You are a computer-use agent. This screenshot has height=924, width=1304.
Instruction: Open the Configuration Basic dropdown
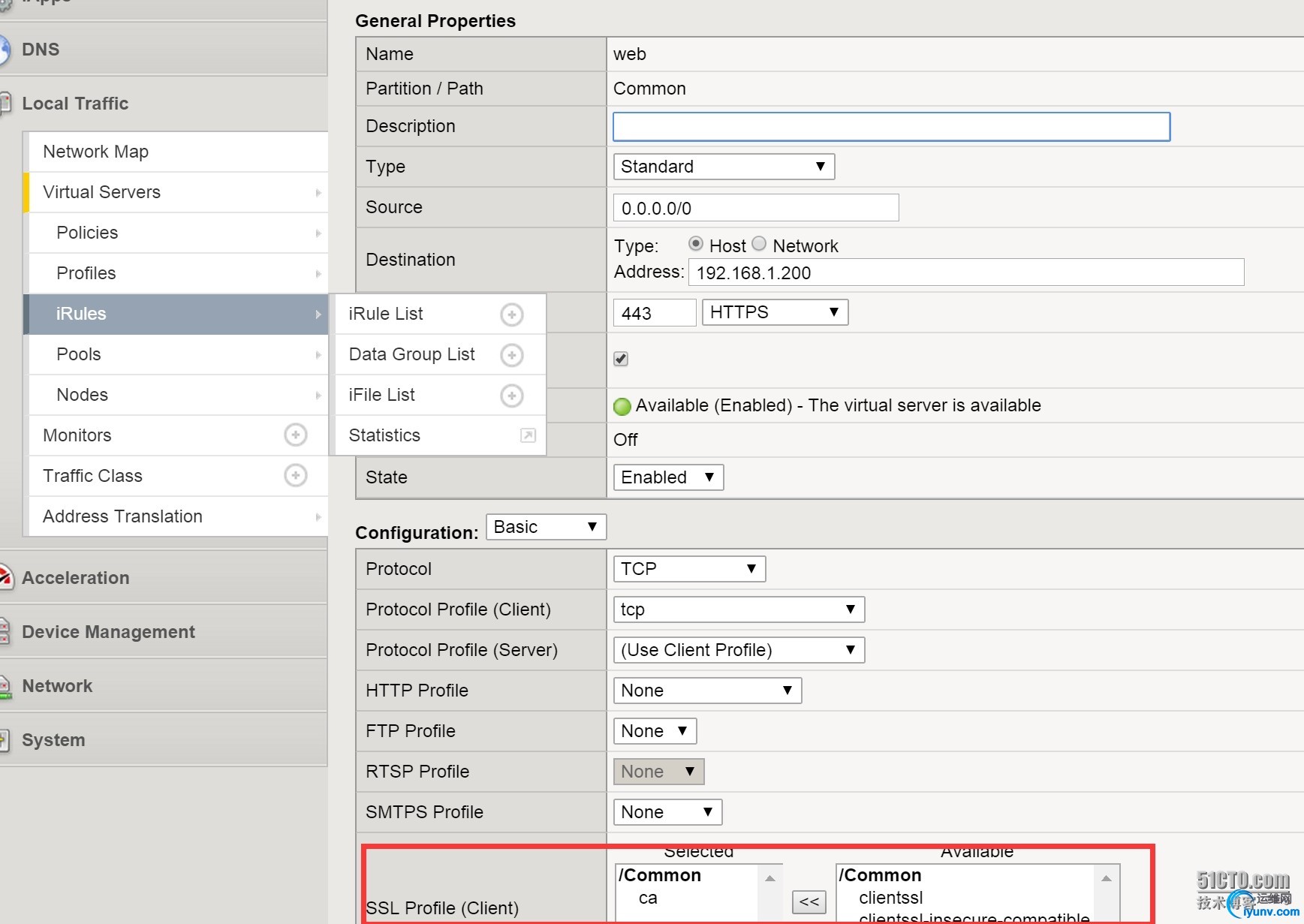(546, 527)
